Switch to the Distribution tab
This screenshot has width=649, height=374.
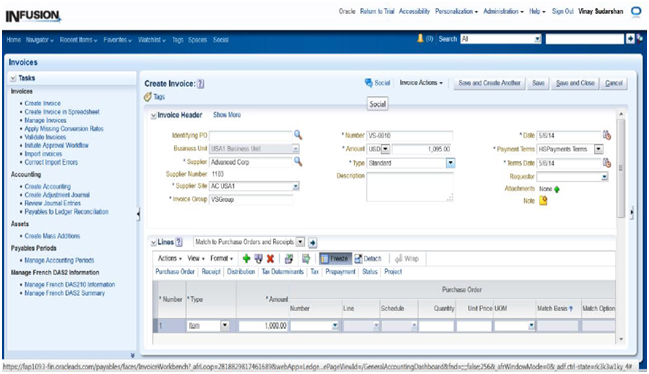pyautogui.click(x=241, y=272)
